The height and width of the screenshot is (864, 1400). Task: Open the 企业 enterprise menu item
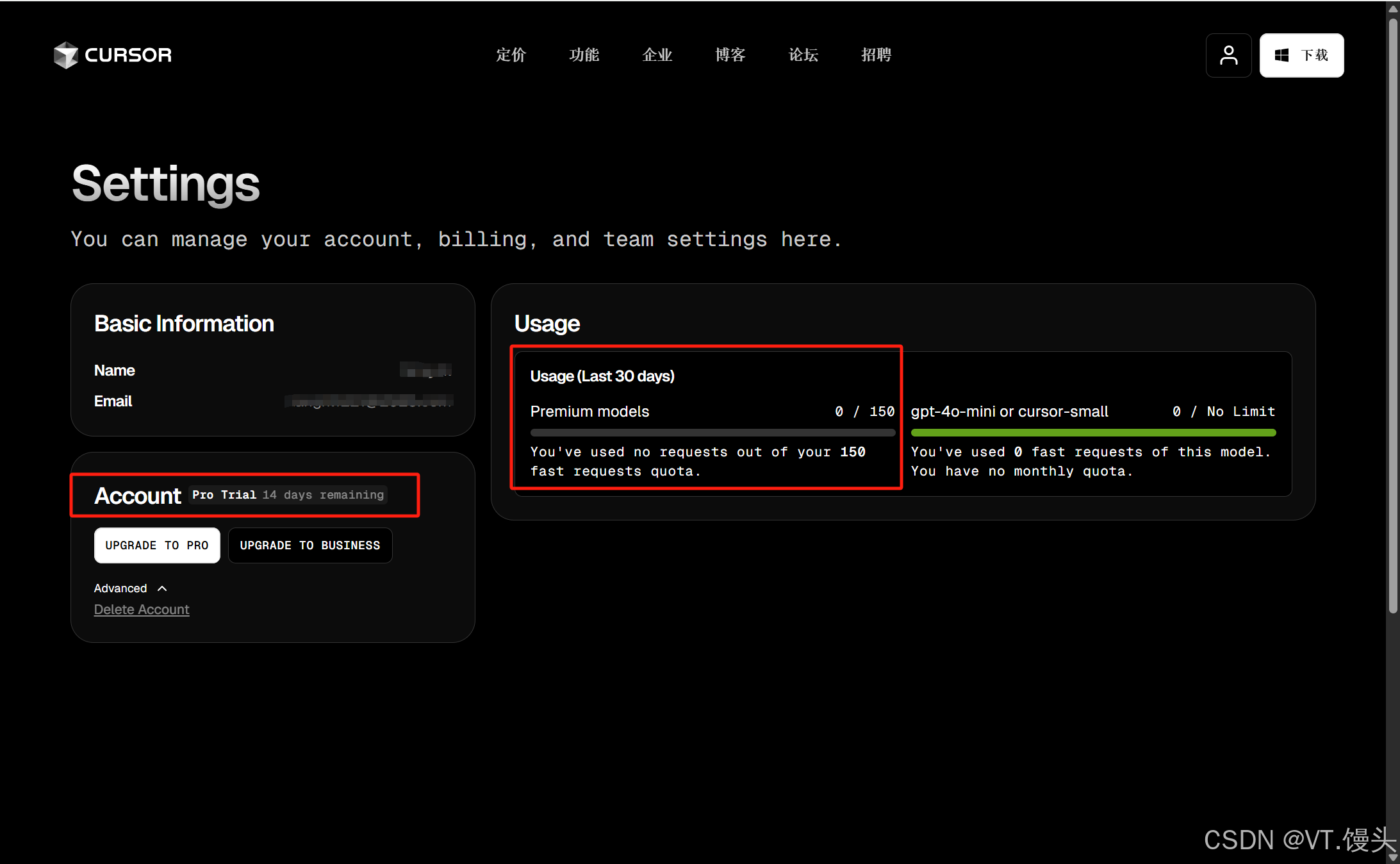click(x=657, y=55)
